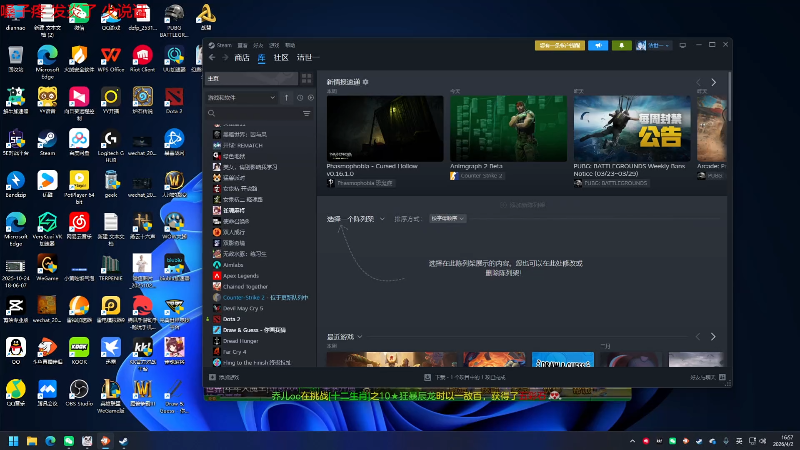Go forward with the Steam navigation arrow

coord(225,58)
